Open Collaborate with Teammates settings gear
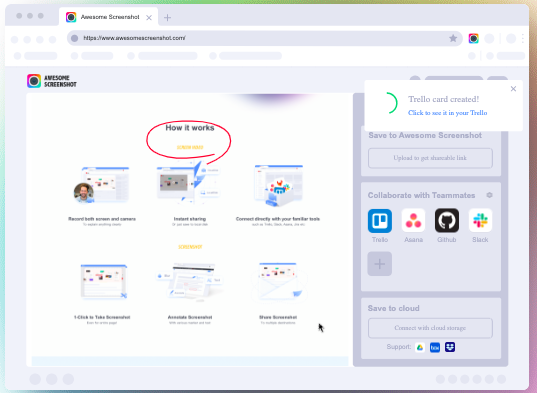This screenshot has height=393, width=537. [x=489, y=195]
